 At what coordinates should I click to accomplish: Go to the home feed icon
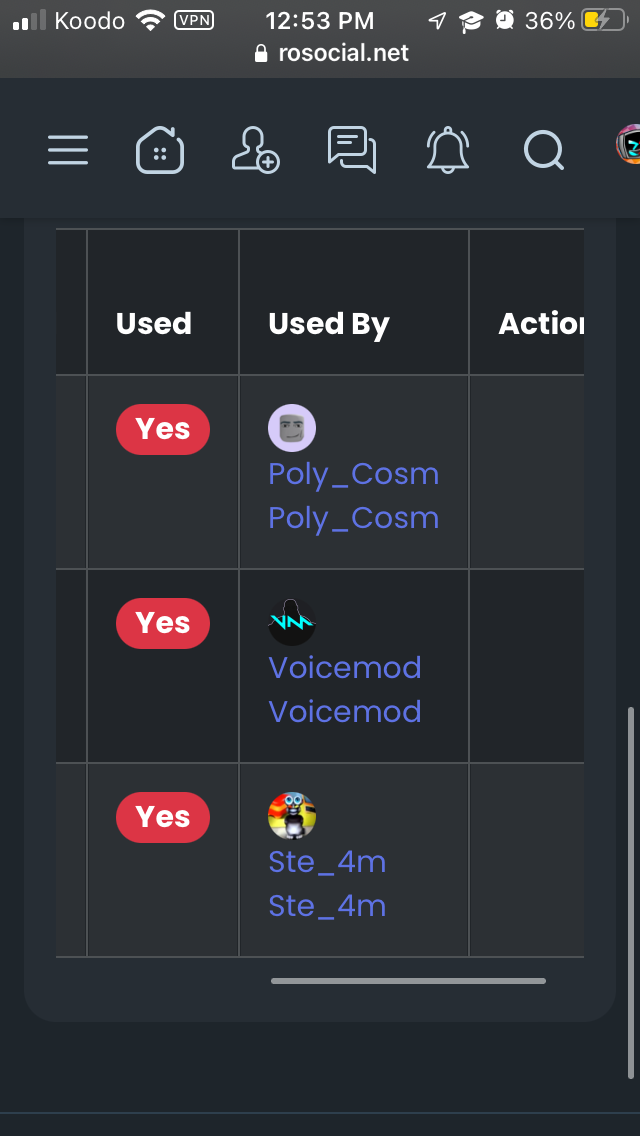click(160, 150)
